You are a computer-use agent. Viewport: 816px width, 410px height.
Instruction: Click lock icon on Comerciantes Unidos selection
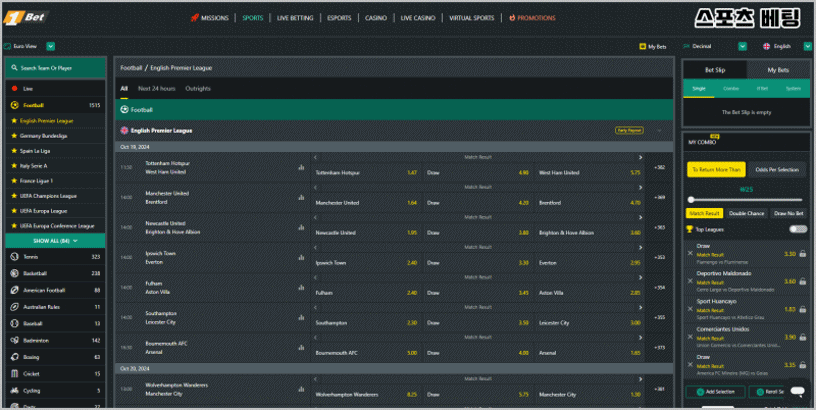(x=802, y=337)
